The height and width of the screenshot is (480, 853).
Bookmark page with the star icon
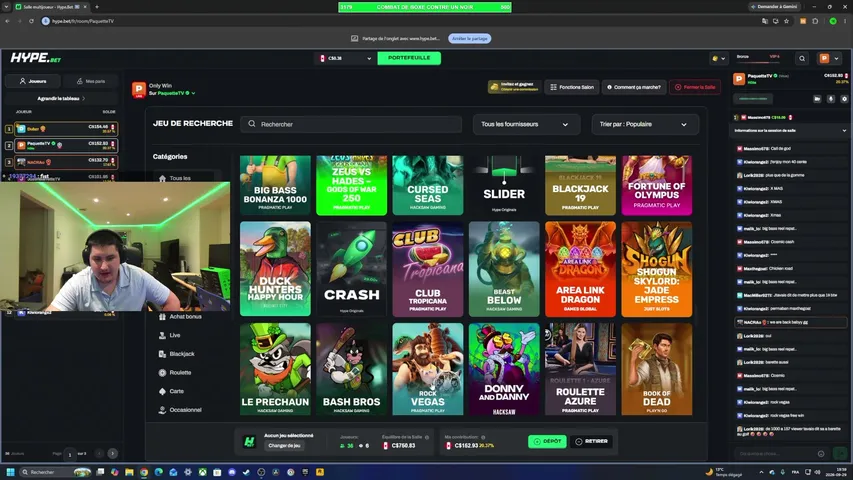point(786,21)
